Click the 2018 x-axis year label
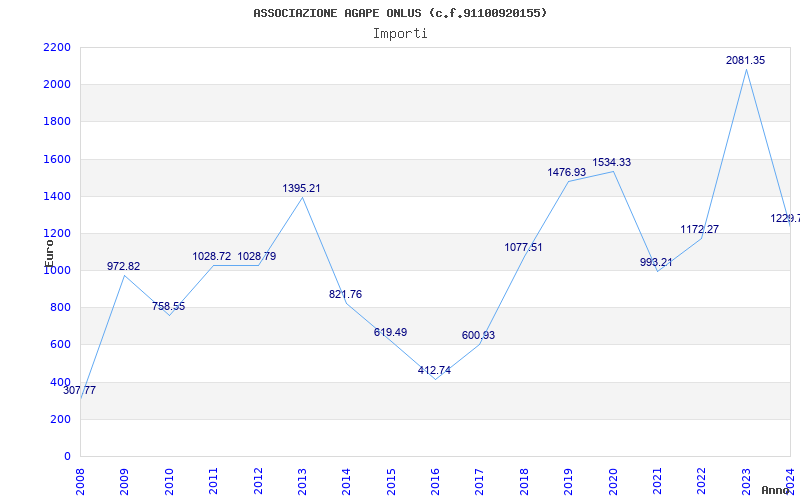800x500 pixels. (x=524, y=481)
